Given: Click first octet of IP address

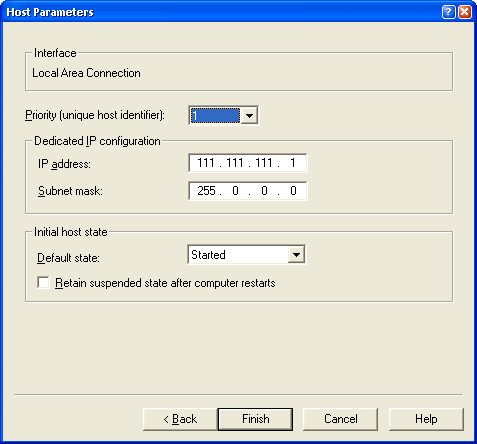Looking at the screenshot, I should pyautogui.click(x=206, y=163).
